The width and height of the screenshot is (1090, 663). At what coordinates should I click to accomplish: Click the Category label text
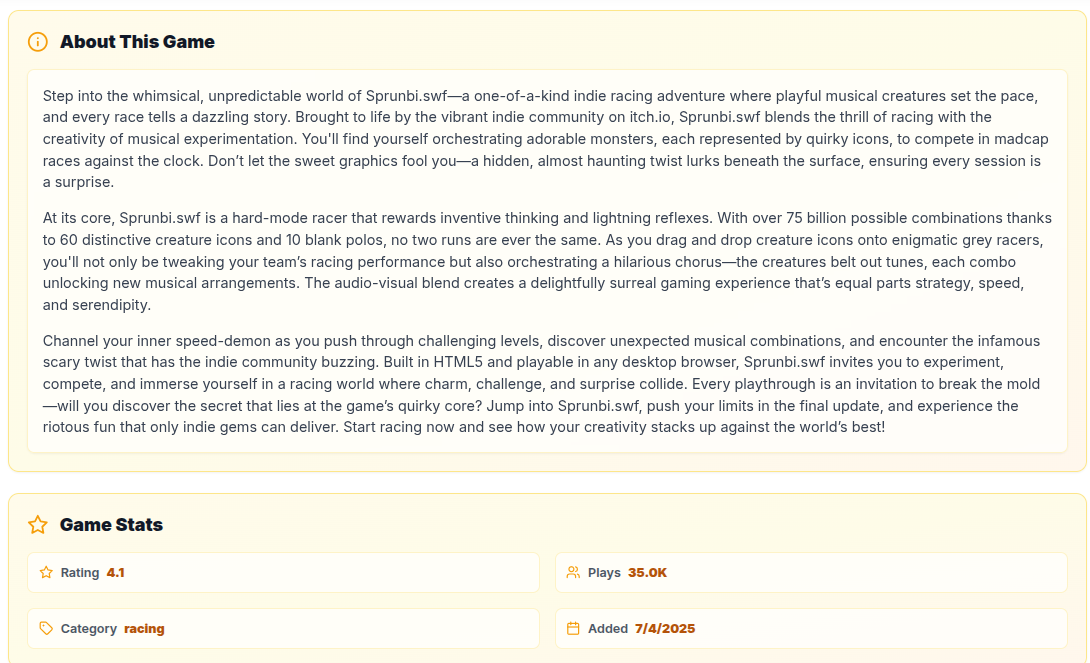click(88, 628)
